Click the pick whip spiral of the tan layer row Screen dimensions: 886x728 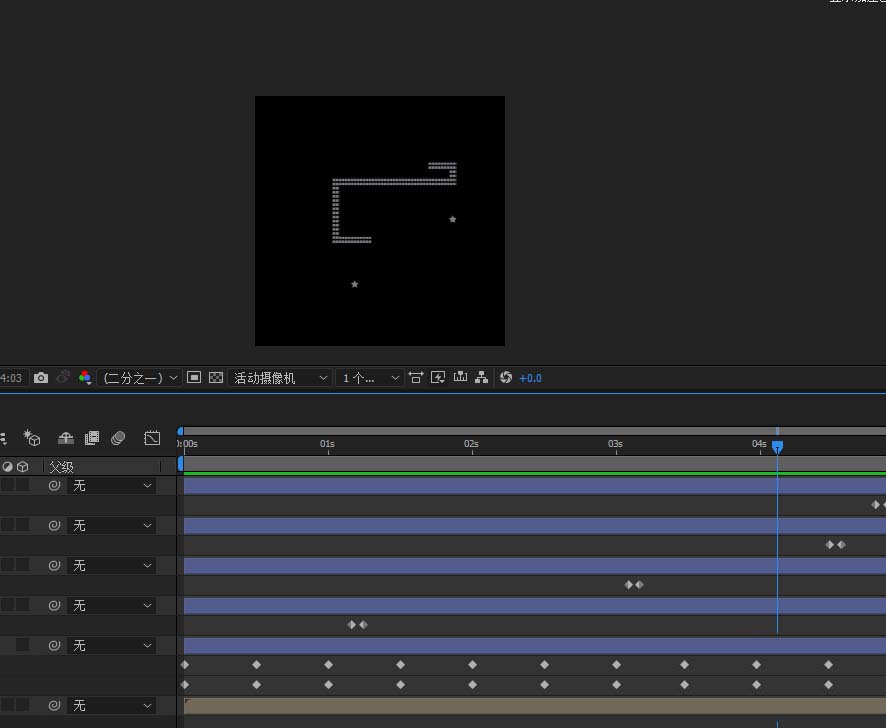[54, 705]
